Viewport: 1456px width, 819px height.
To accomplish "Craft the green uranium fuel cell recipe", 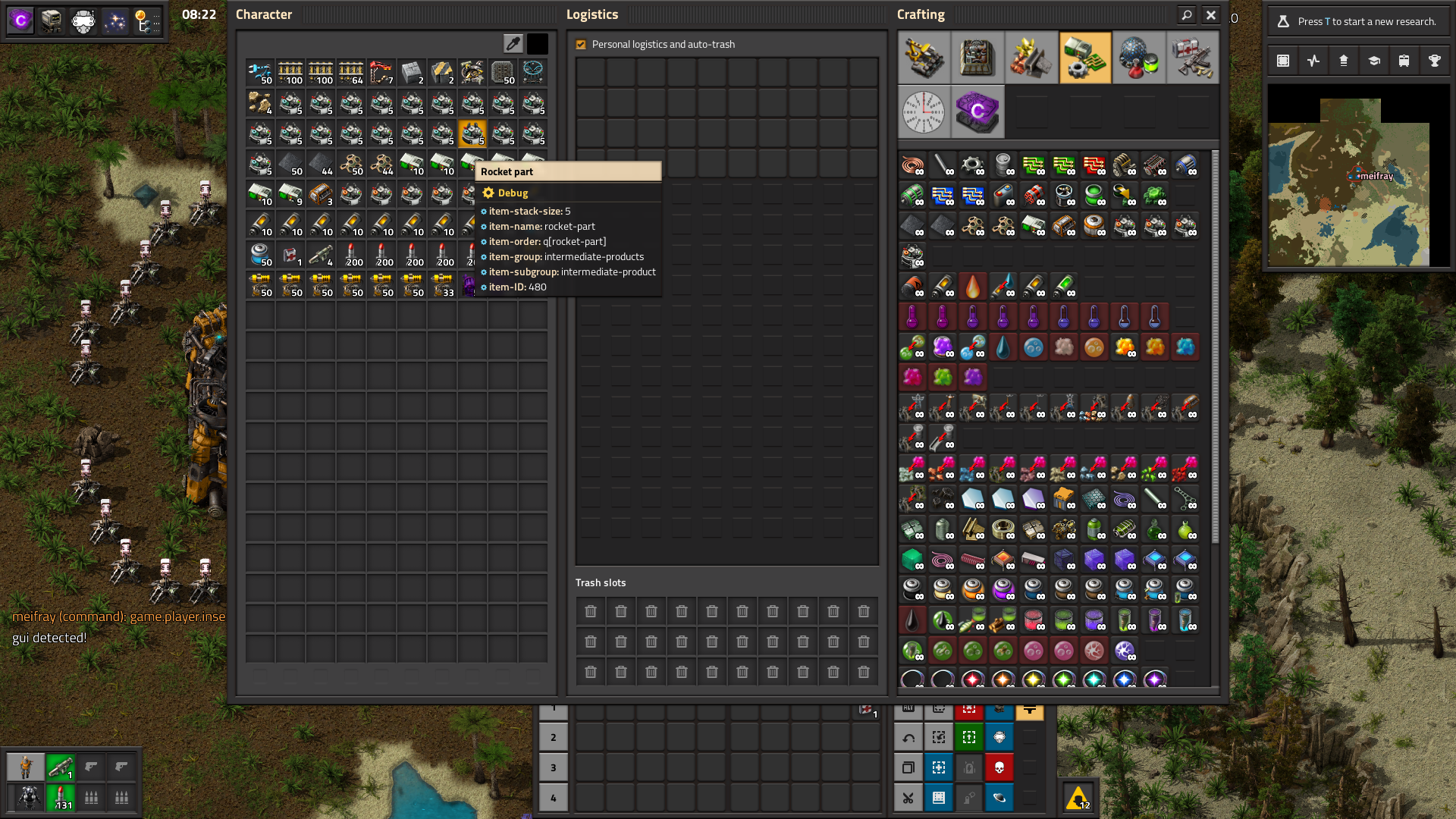I will tap(1094, 195).
